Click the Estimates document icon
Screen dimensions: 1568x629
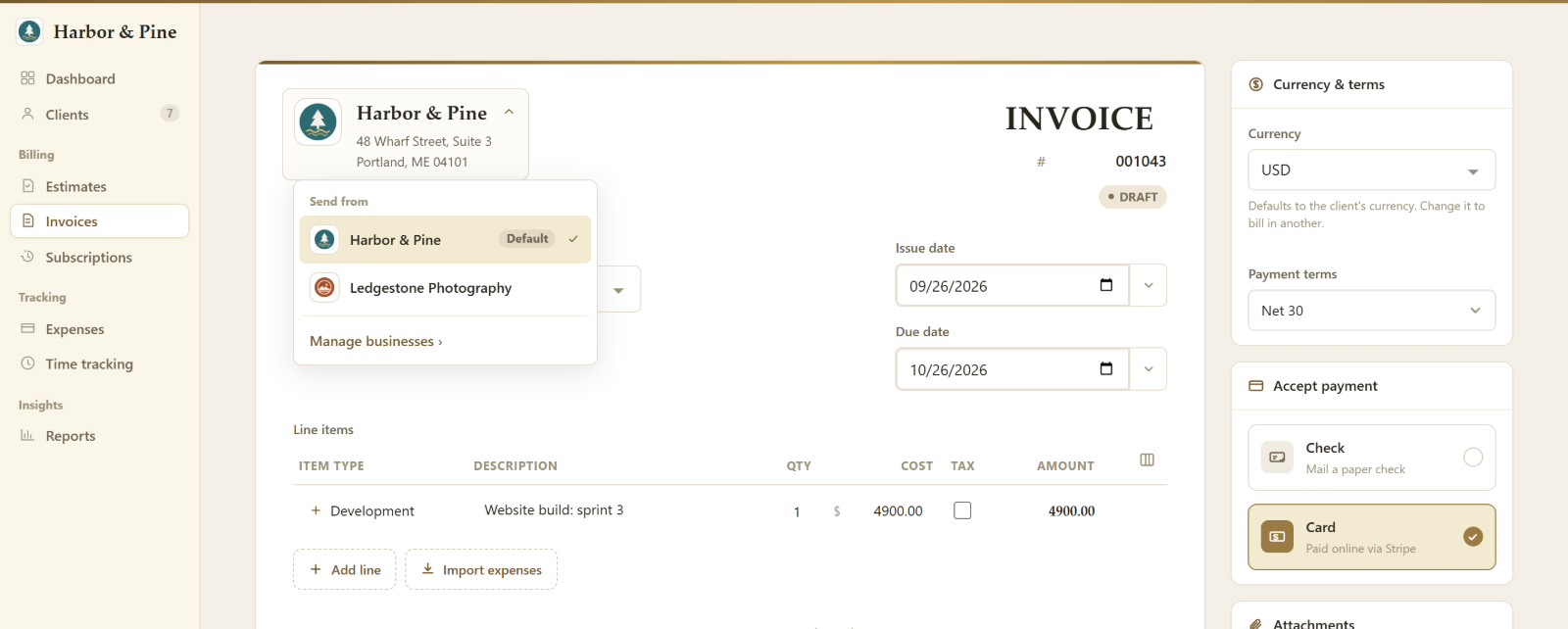point(27,186)
